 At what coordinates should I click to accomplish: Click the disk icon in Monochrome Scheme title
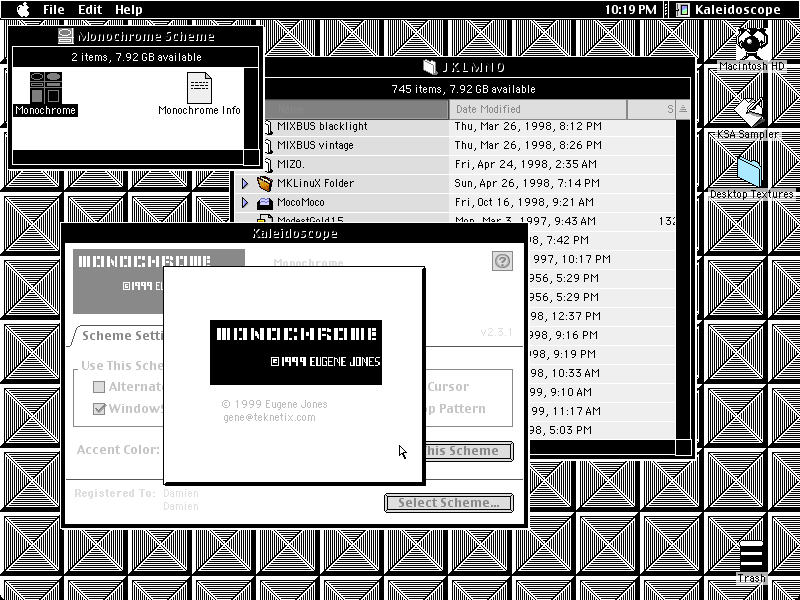[66, 36]
